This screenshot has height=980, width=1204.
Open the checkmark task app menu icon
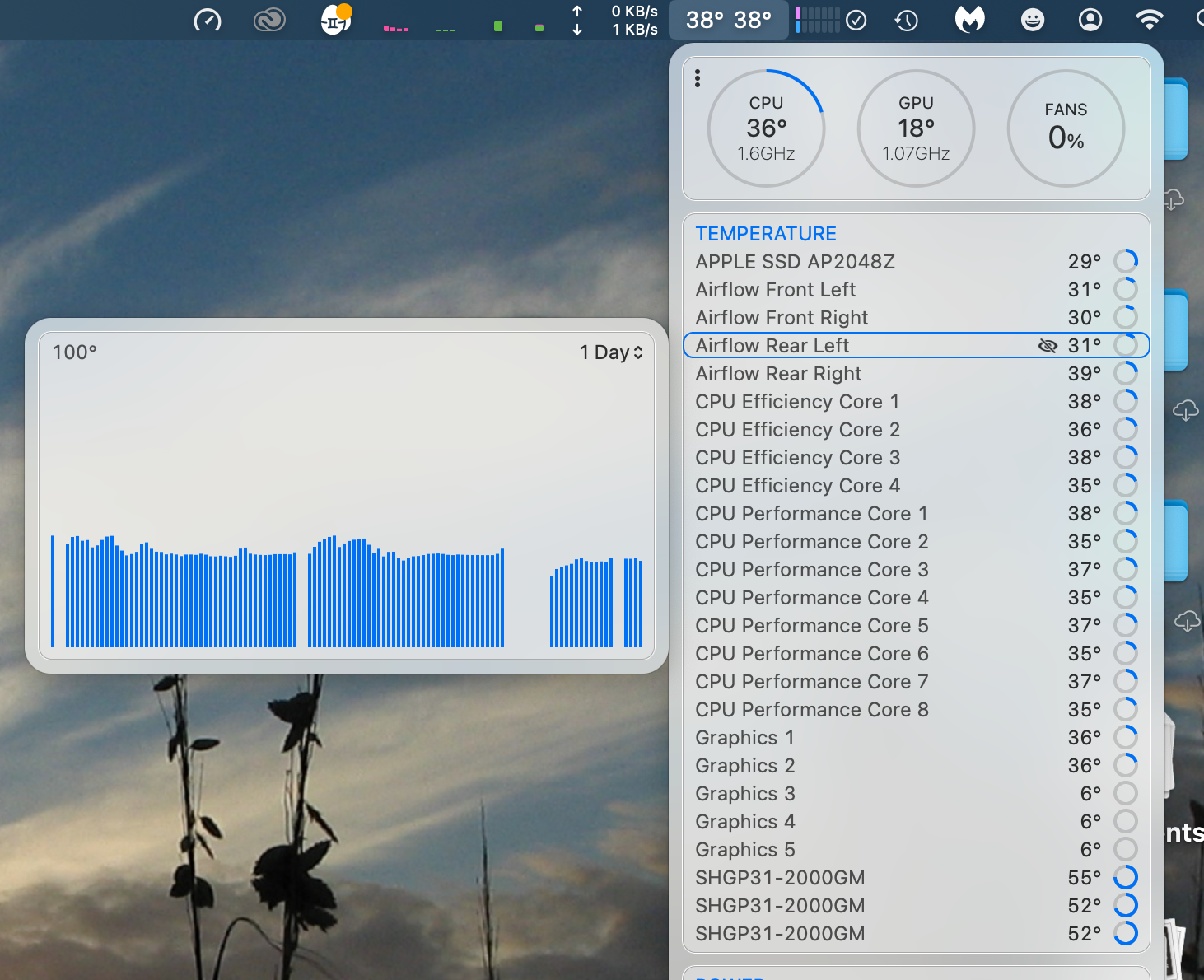[856, 20]
